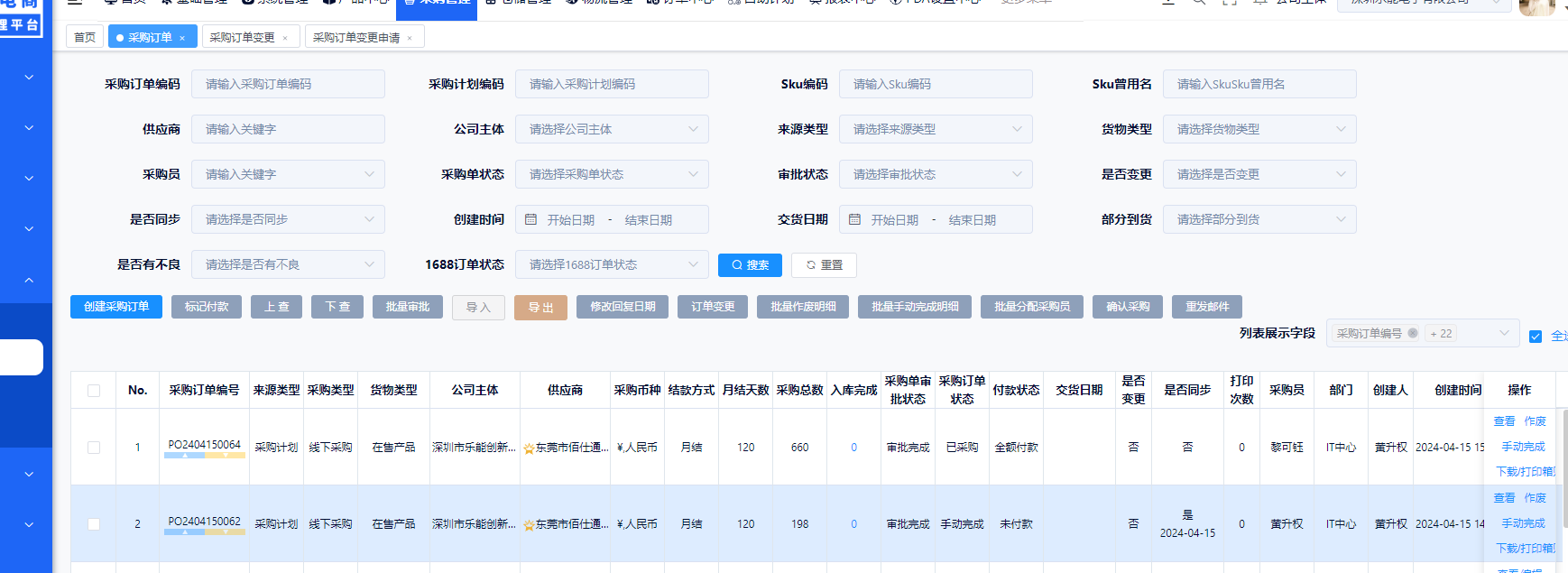Click the 采购计划编码 input field
Image resolution: width=1568 pixels, height=573 pixels.
point(612,84)
